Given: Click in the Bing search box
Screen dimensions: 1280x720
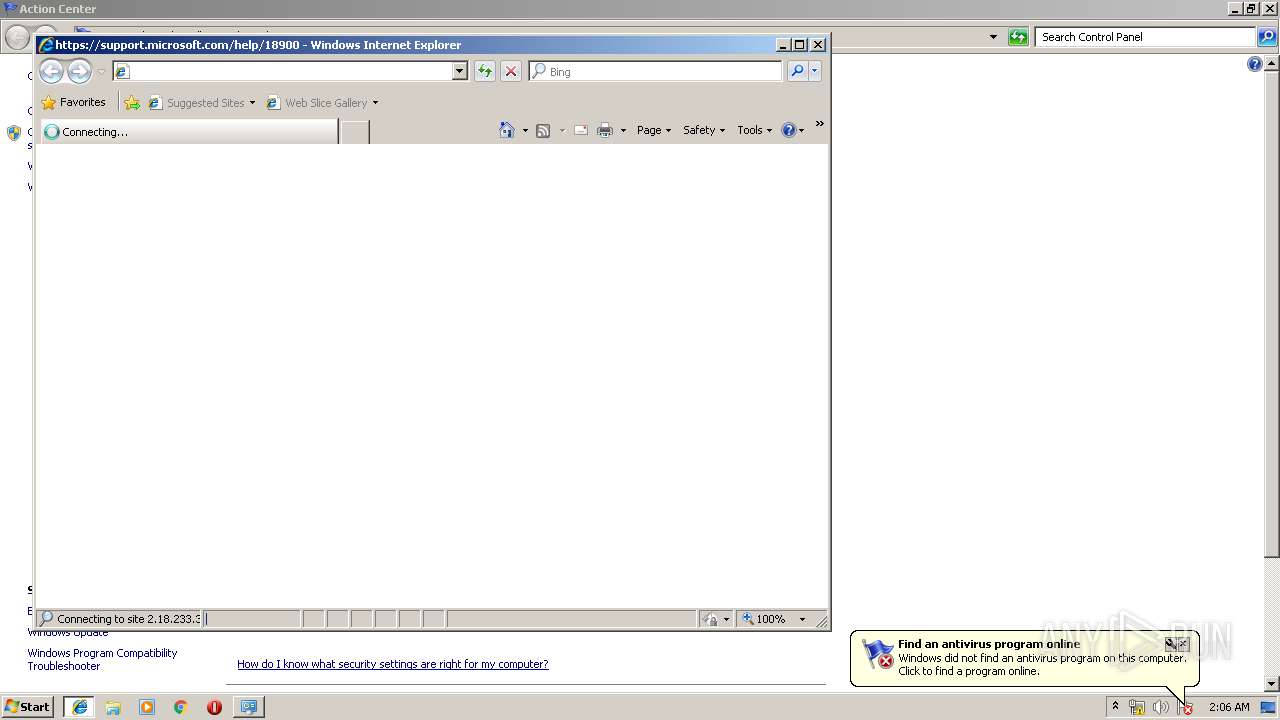Looking at the screenshot, I should (x=656, y=71).
